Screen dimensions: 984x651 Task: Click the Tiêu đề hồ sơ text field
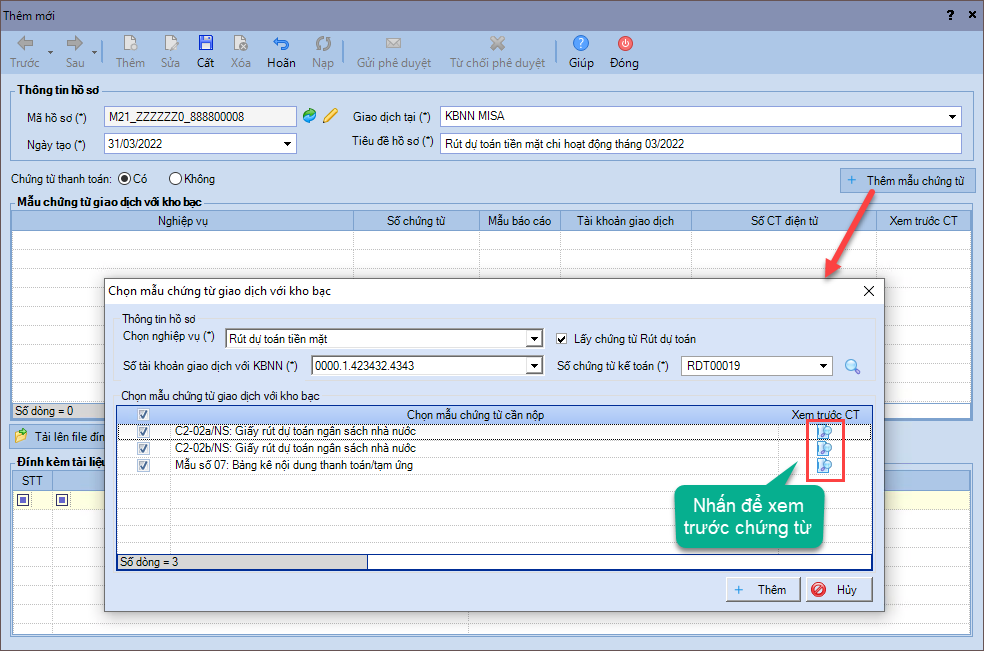coord(700,144)
